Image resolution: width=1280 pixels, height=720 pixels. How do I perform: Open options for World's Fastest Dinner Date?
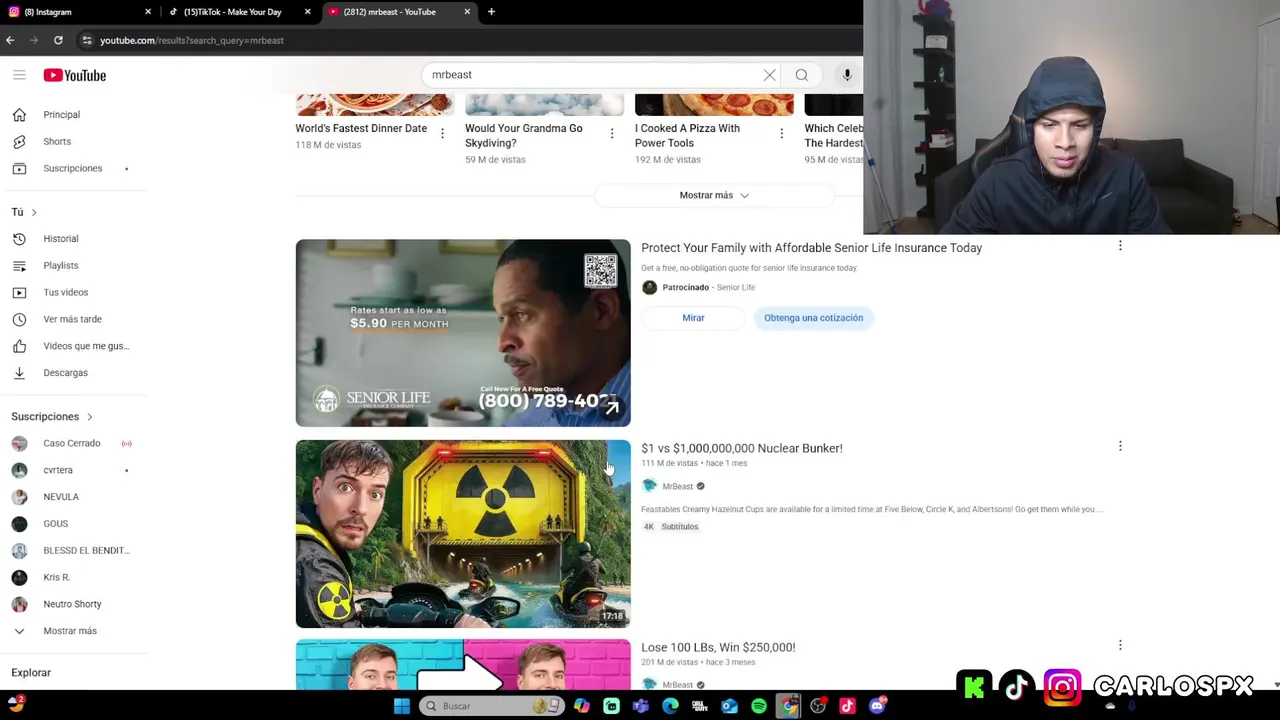(x=442, y=133)
